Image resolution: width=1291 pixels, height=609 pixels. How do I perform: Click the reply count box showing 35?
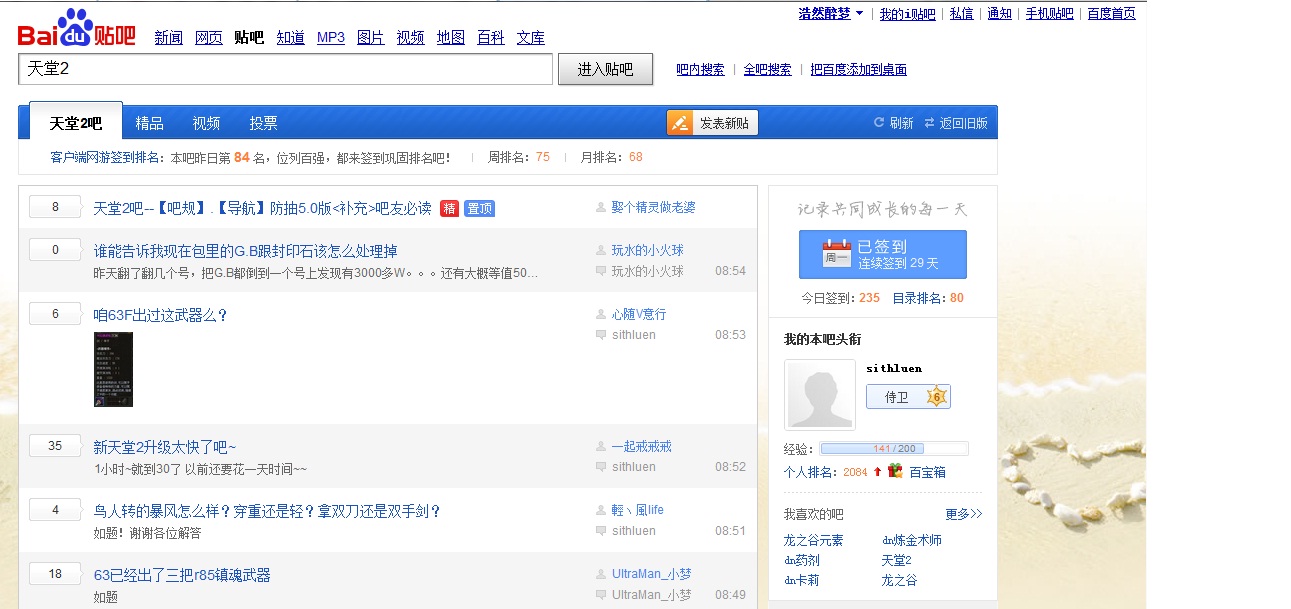55,446
